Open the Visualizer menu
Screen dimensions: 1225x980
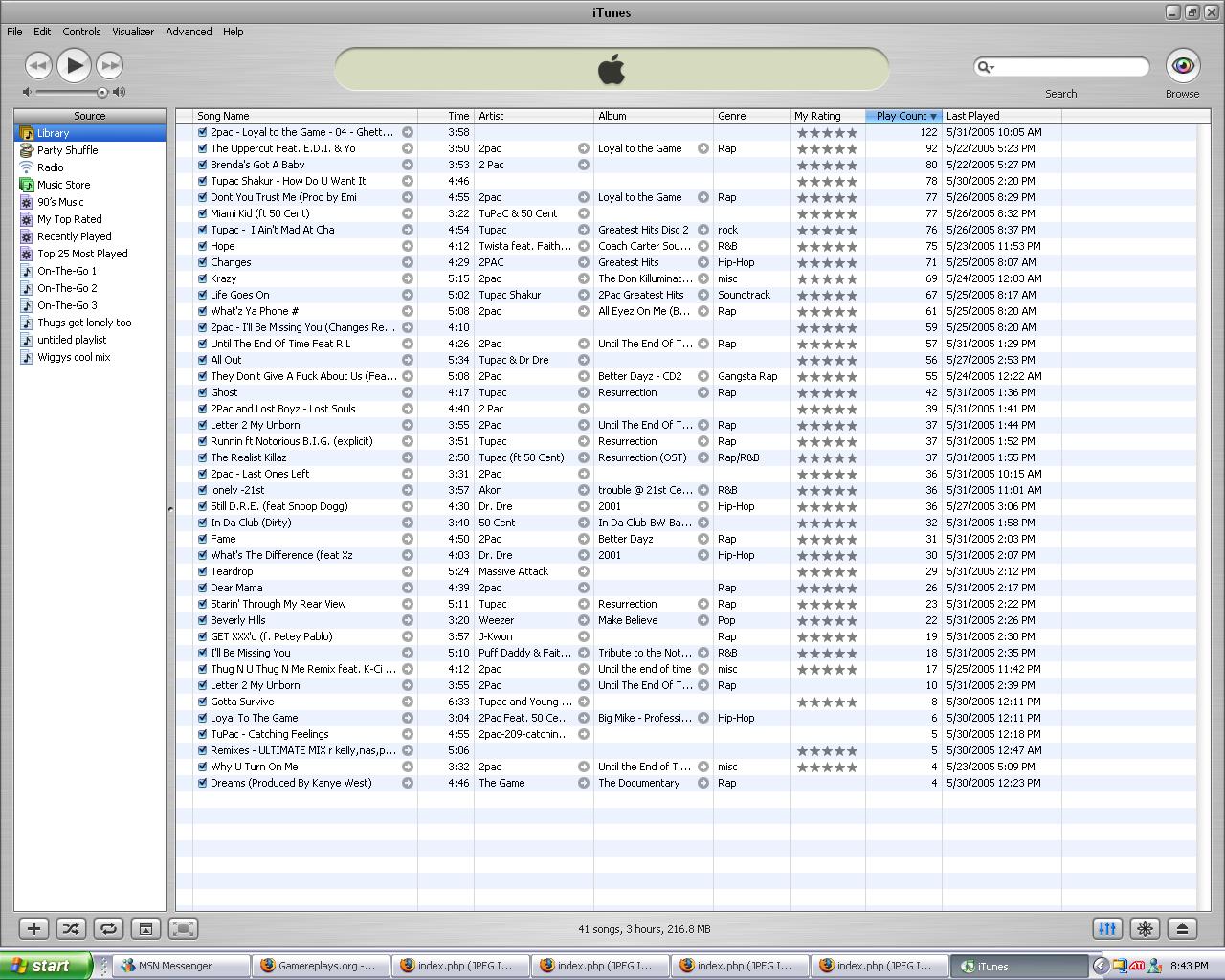[133, 32]
